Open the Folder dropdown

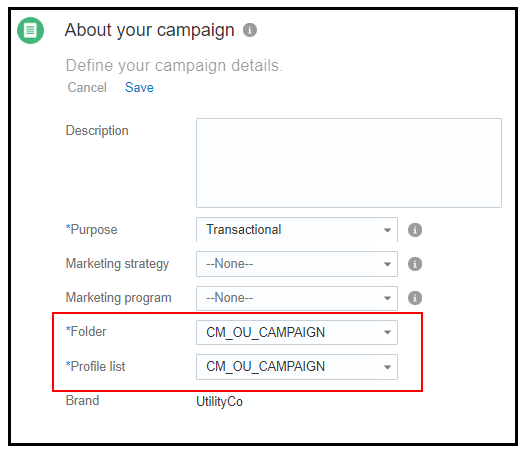coord(297,332)
